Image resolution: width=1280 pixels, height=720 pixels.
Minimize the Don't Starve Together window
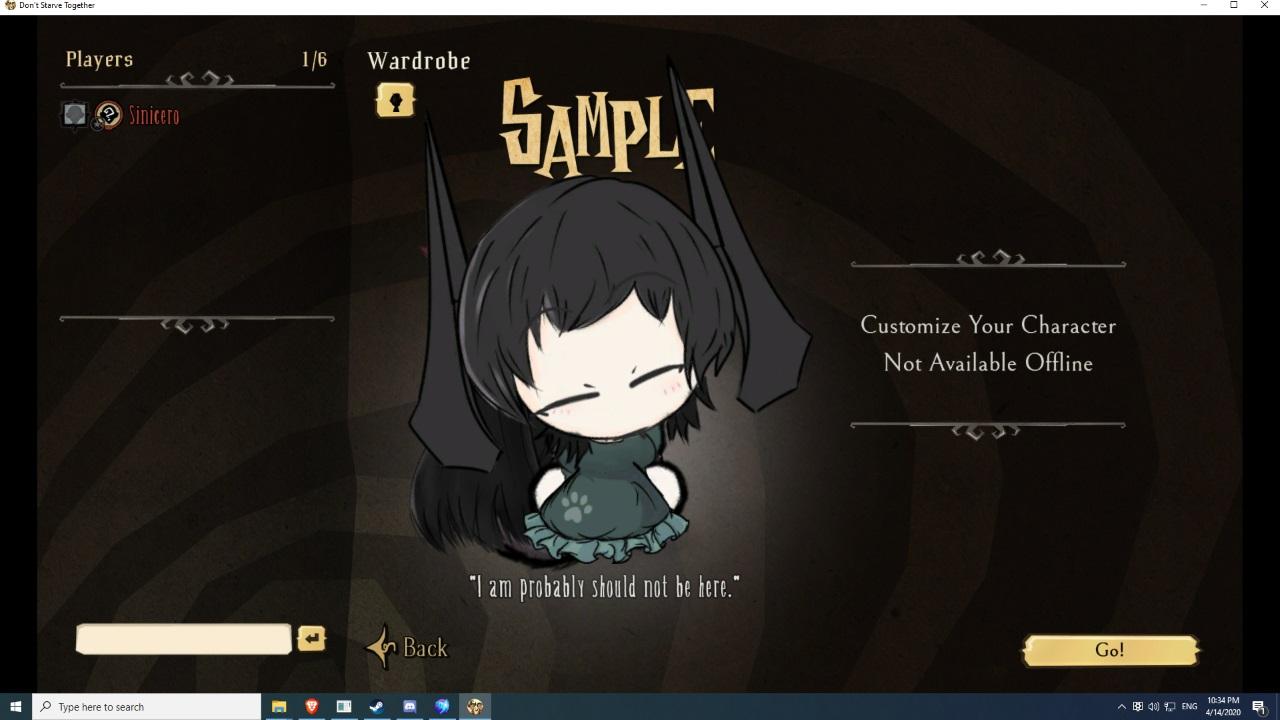(1203, 5)
